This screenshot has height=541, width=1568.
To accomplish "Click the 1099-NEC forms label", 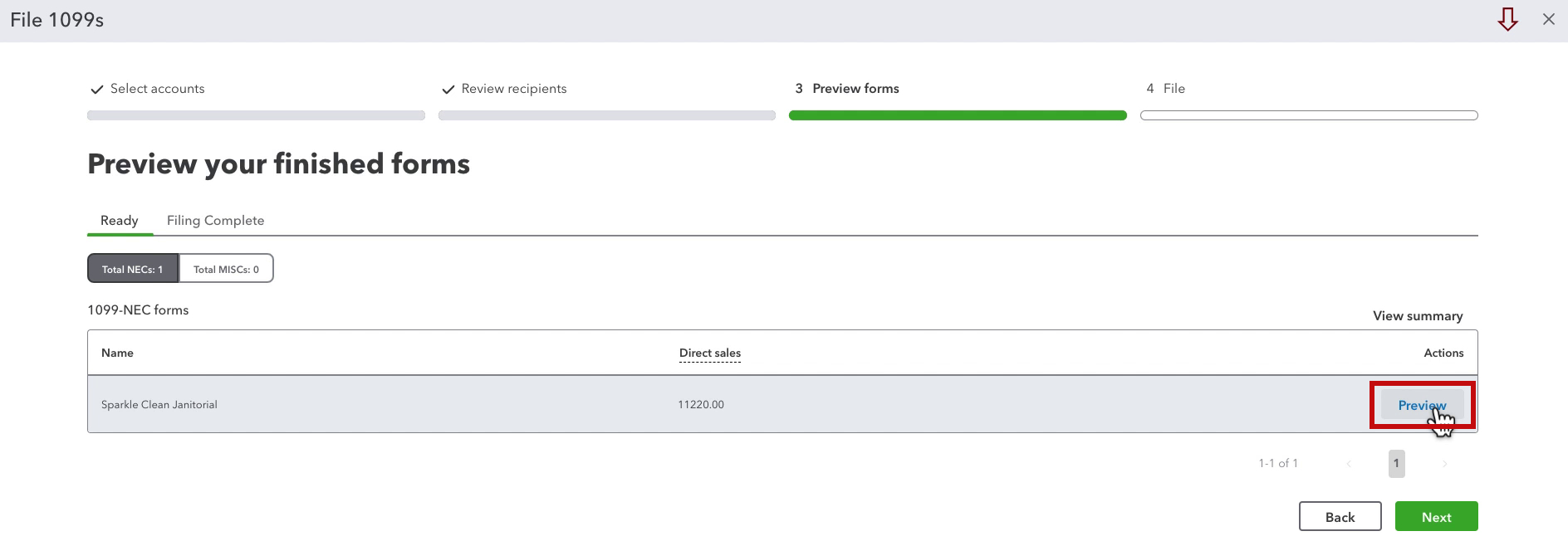I will click(138, 310).
